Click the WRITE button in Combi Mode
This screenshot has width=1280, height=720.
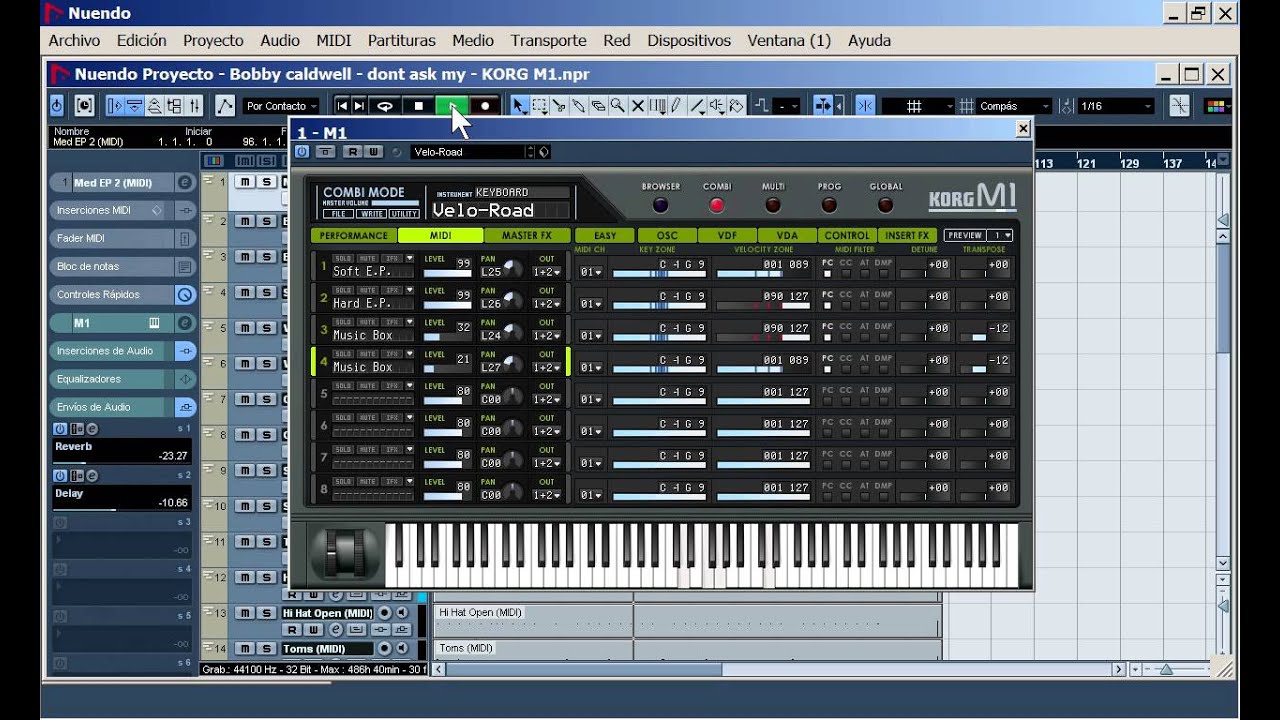pyautogui.click(x=371, y=214)
